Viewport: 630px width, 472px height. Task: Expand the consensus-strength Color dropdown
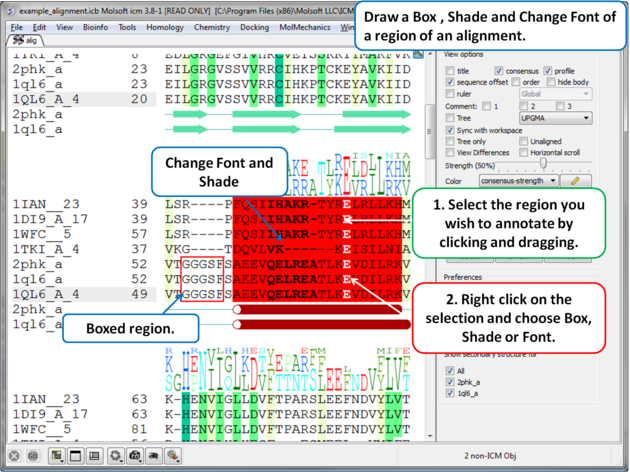[518, 181]
